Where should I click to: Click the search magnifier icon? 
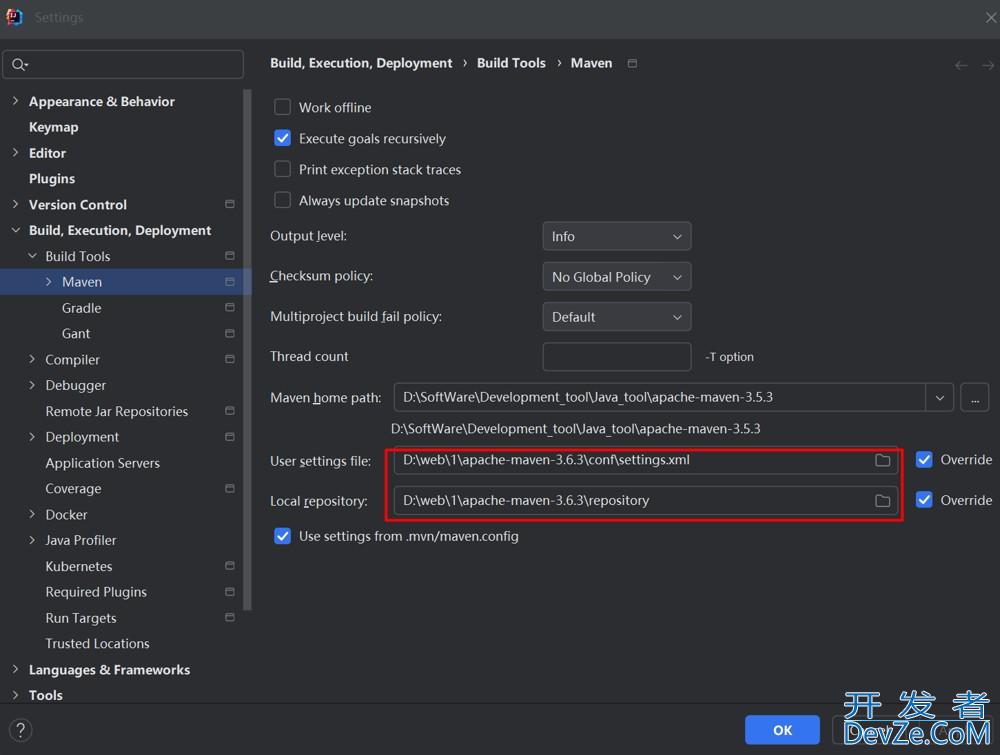(20, 65)
